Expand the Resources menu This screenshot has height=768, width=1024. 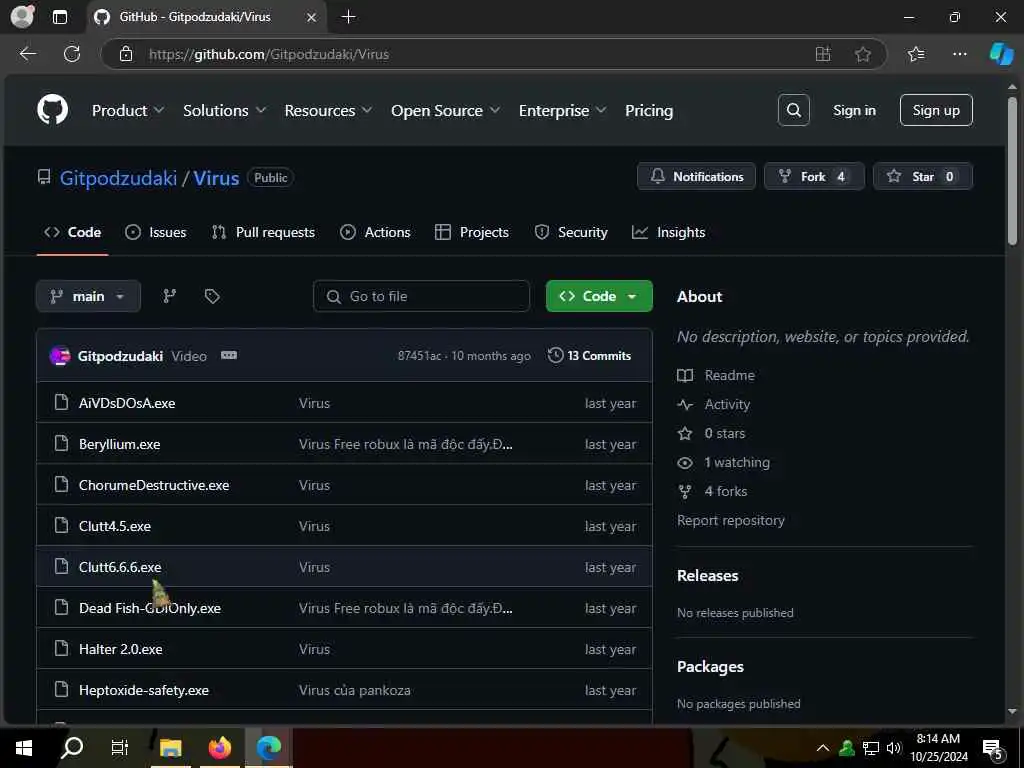point(328,110)
